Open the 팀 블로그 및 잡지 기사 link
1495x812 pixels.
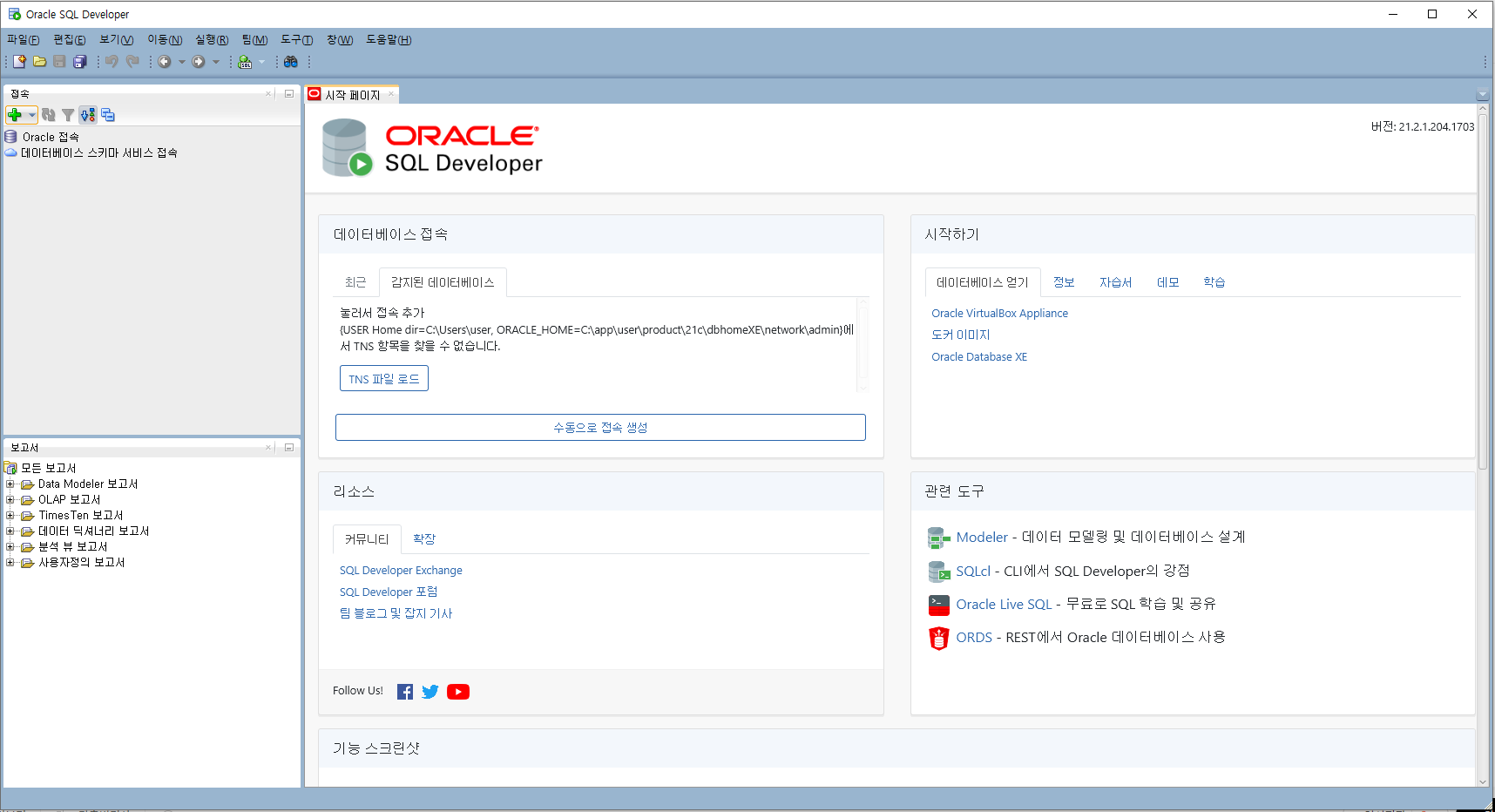coord(396,614)
